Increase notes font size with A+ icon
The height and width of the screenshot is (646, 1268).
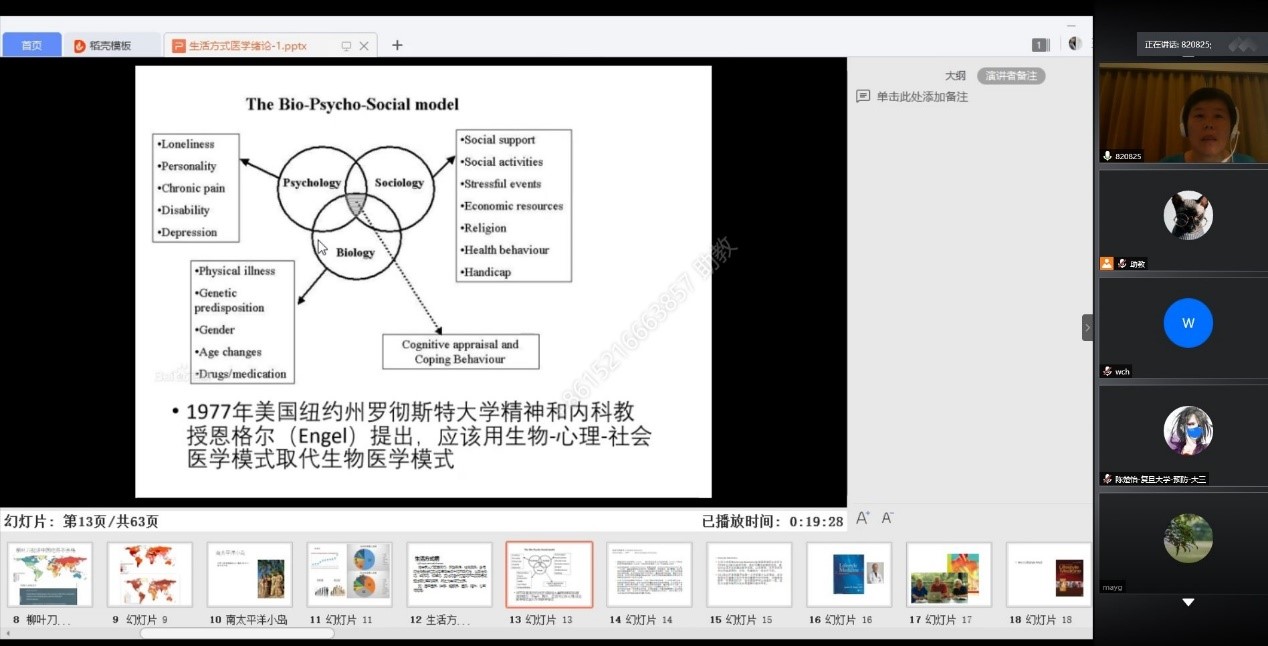tap(864, 519)
